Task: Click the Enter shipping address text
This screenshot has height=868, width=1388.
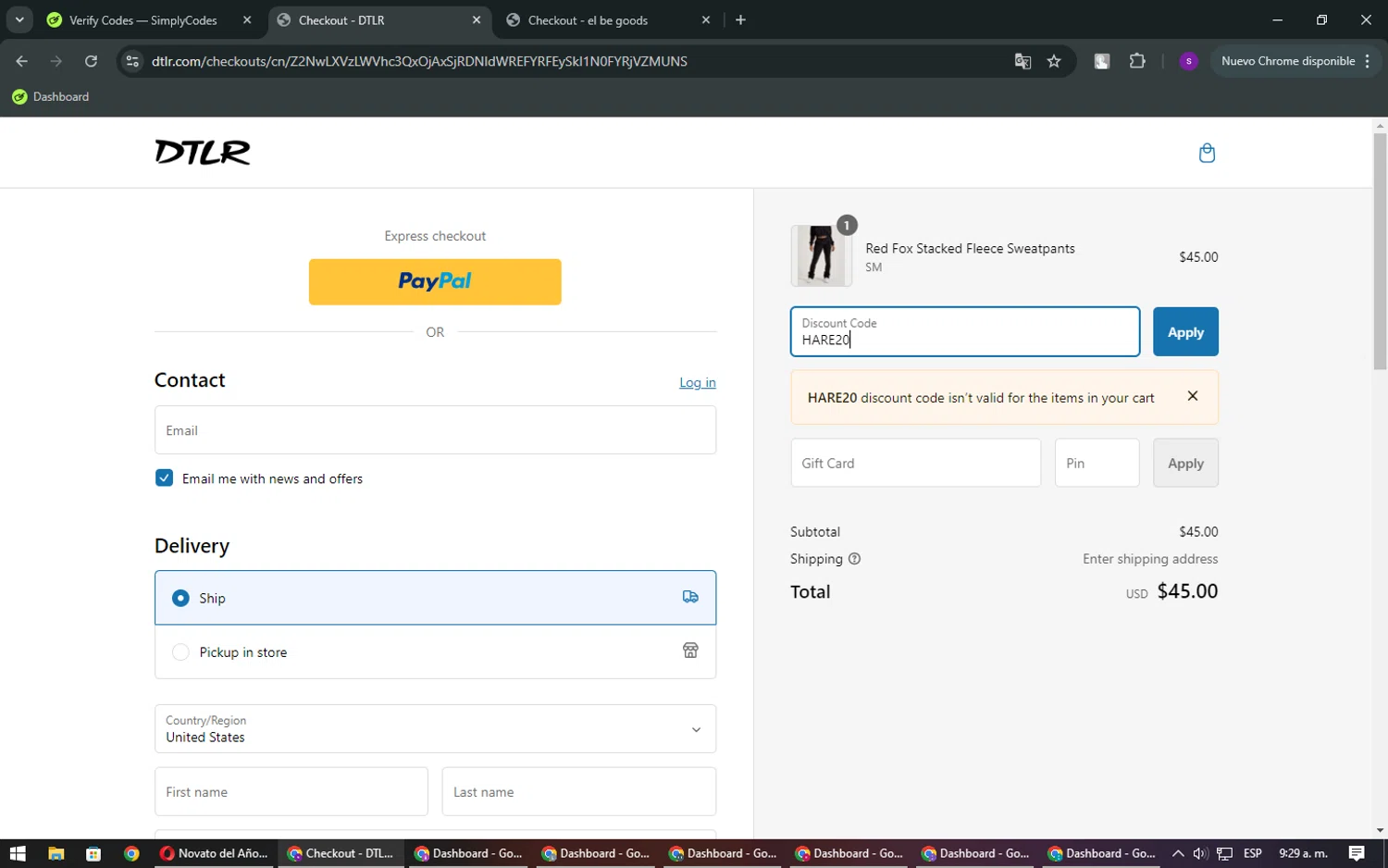Action: tap(1150, 559)
